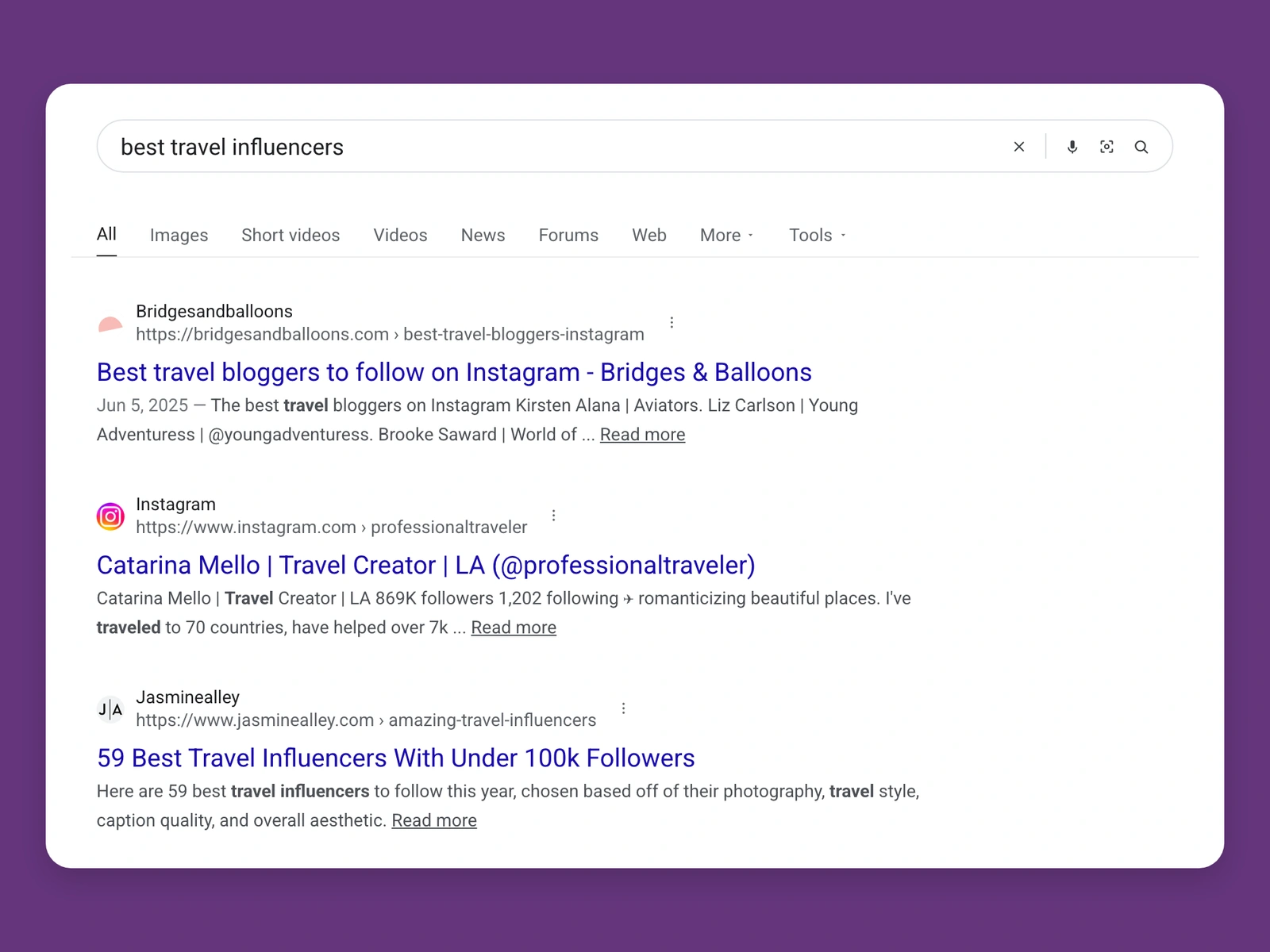
Task: Open image search with the lens icon
Action: (1106, 147)
